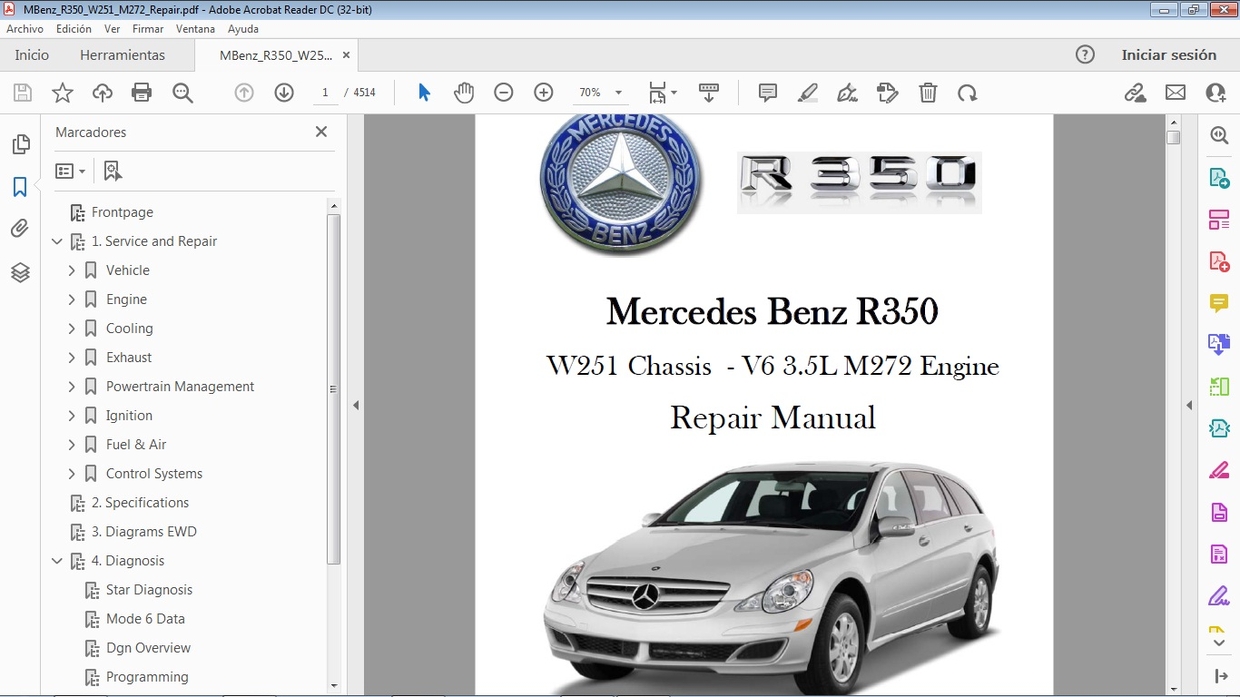Click Iniciar sesión button
Screen dimensions: 1240x697
tap(1169, 55)
